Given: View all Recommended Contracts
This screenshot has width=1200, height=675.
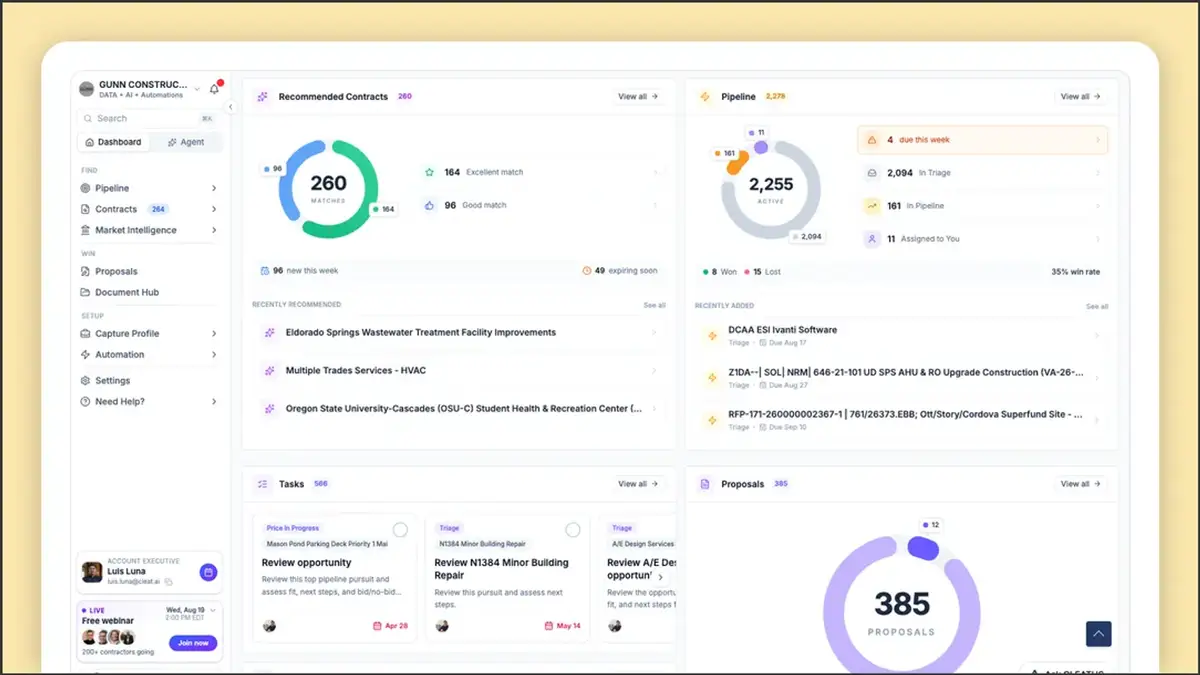Looking at the screenshot, I should pyautogui.click(x=638, y=97).
